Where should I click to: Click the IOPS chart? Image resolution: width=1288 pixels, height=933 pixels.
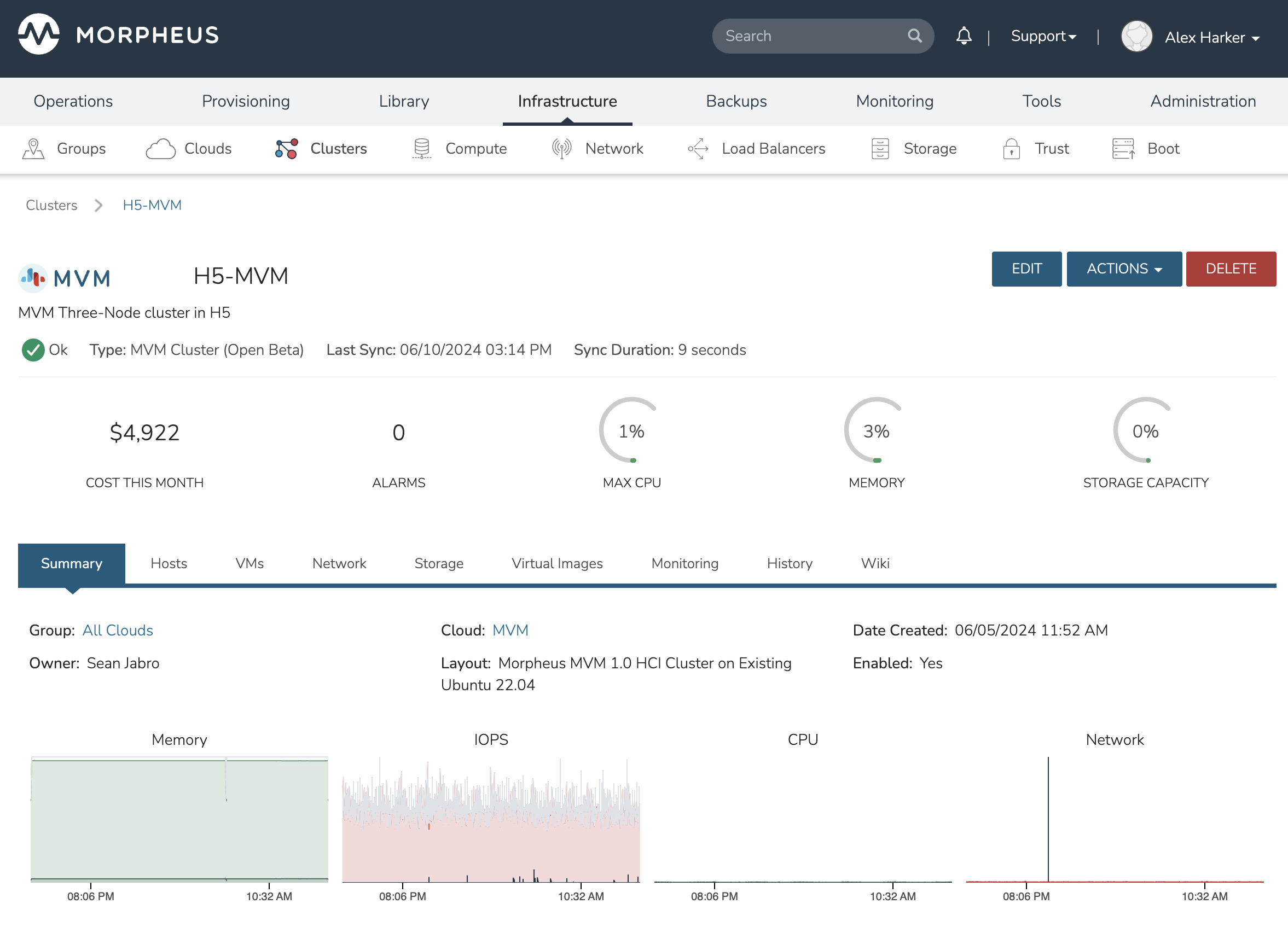(491, 819)
